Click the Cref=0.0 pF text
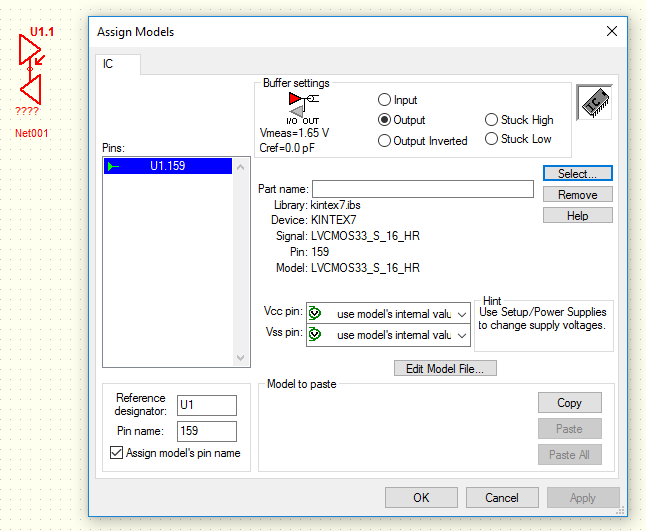Screen dimensions: 646x531 point(287,147)
